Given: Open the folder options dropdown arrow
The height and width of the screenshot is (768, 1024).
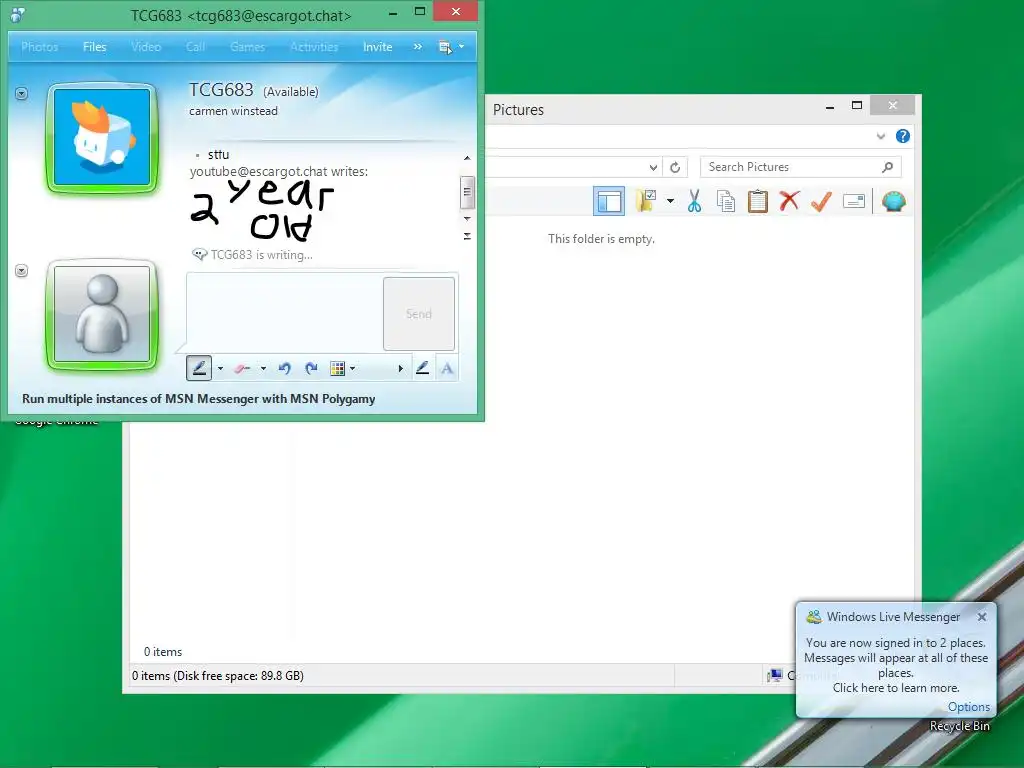Looking at the screenshot, I should tap(670, 201).
